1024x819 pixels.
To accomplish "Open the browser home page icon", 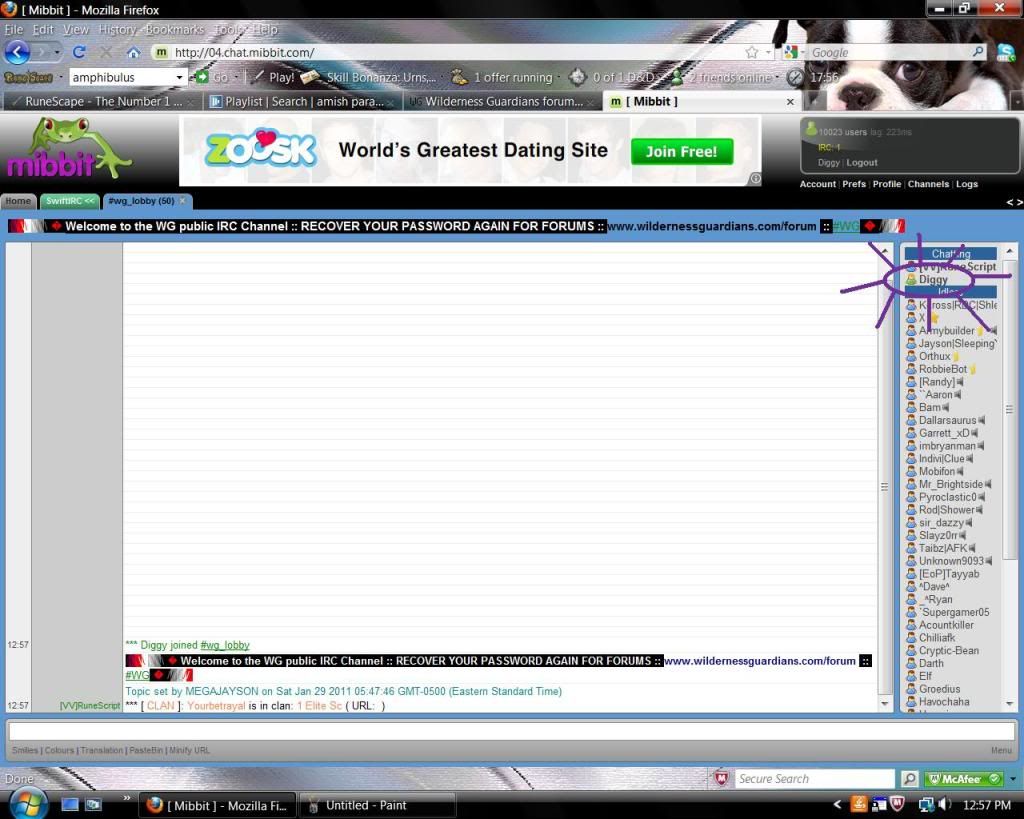I will tap(133, 52).
